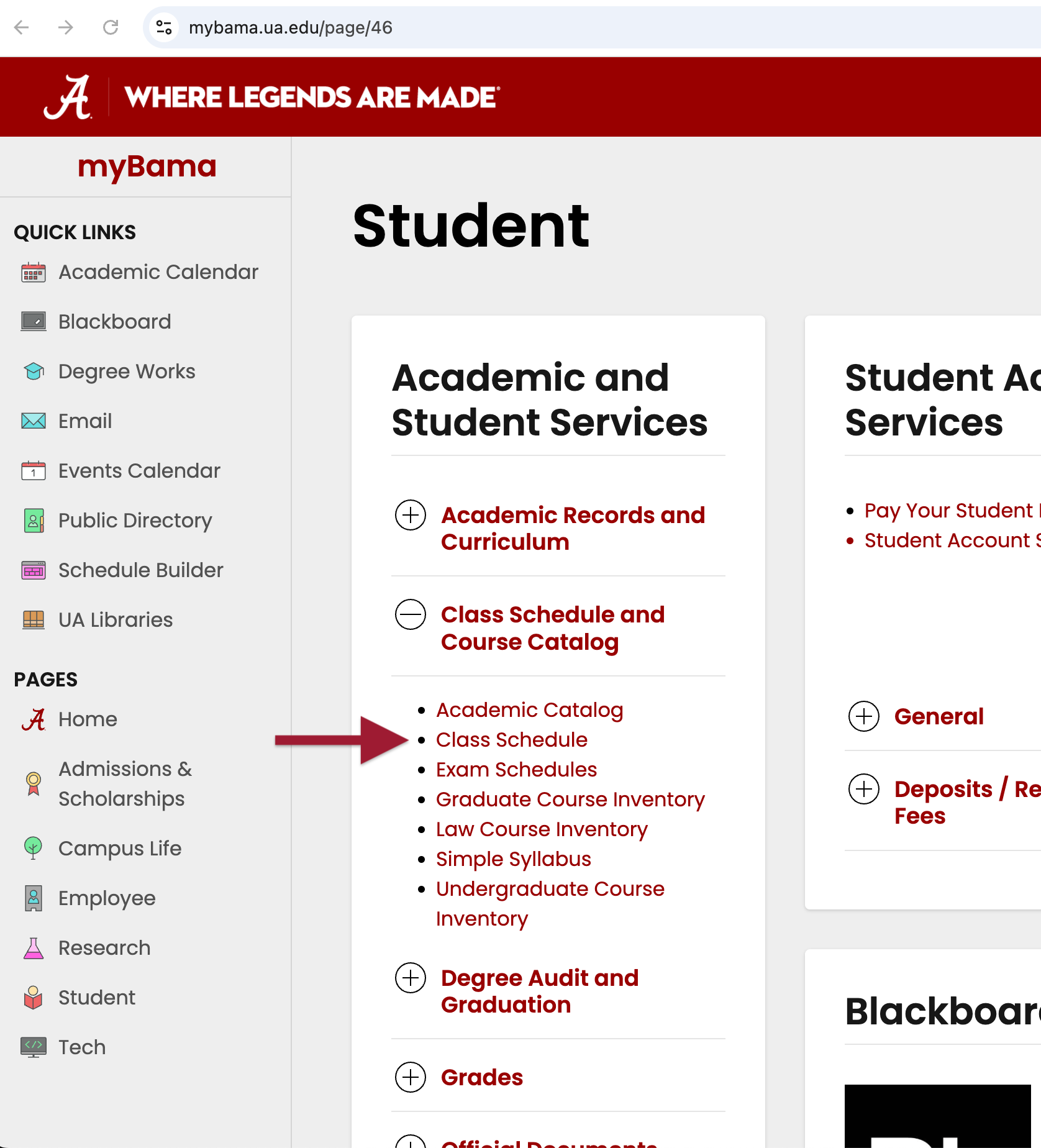This screenshot has height=1148, width=1041.
Task: Go back with the browser back arrow
Action: point(22,27)
